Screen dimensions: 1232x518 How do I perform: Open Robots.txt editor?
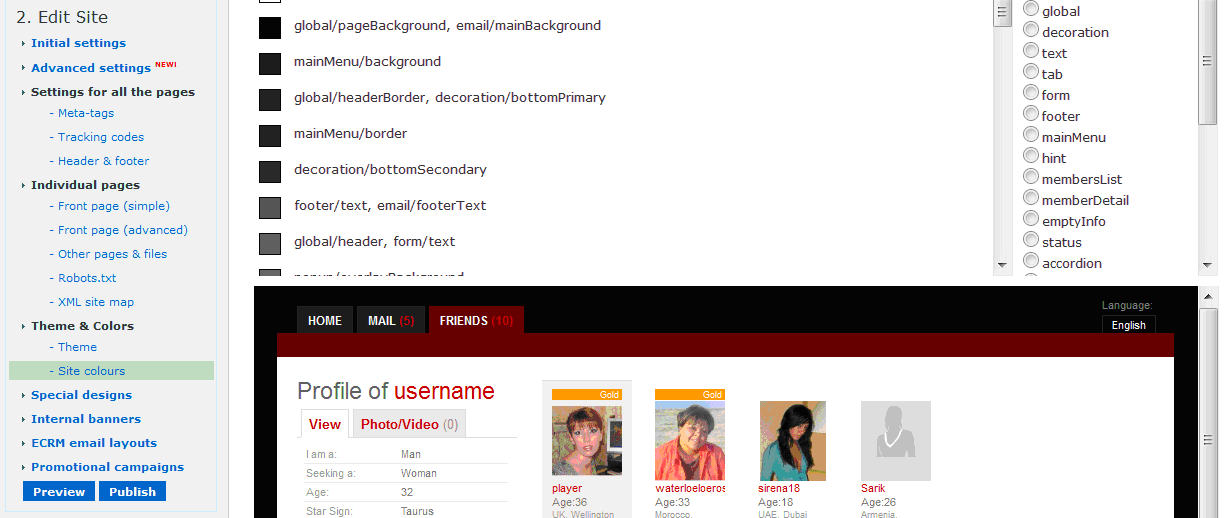coord(87,278)
